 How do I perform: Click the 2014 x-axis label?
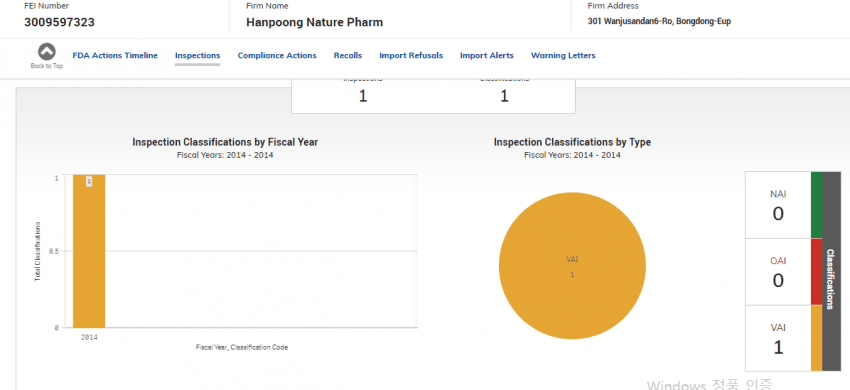tap(89, 337)
